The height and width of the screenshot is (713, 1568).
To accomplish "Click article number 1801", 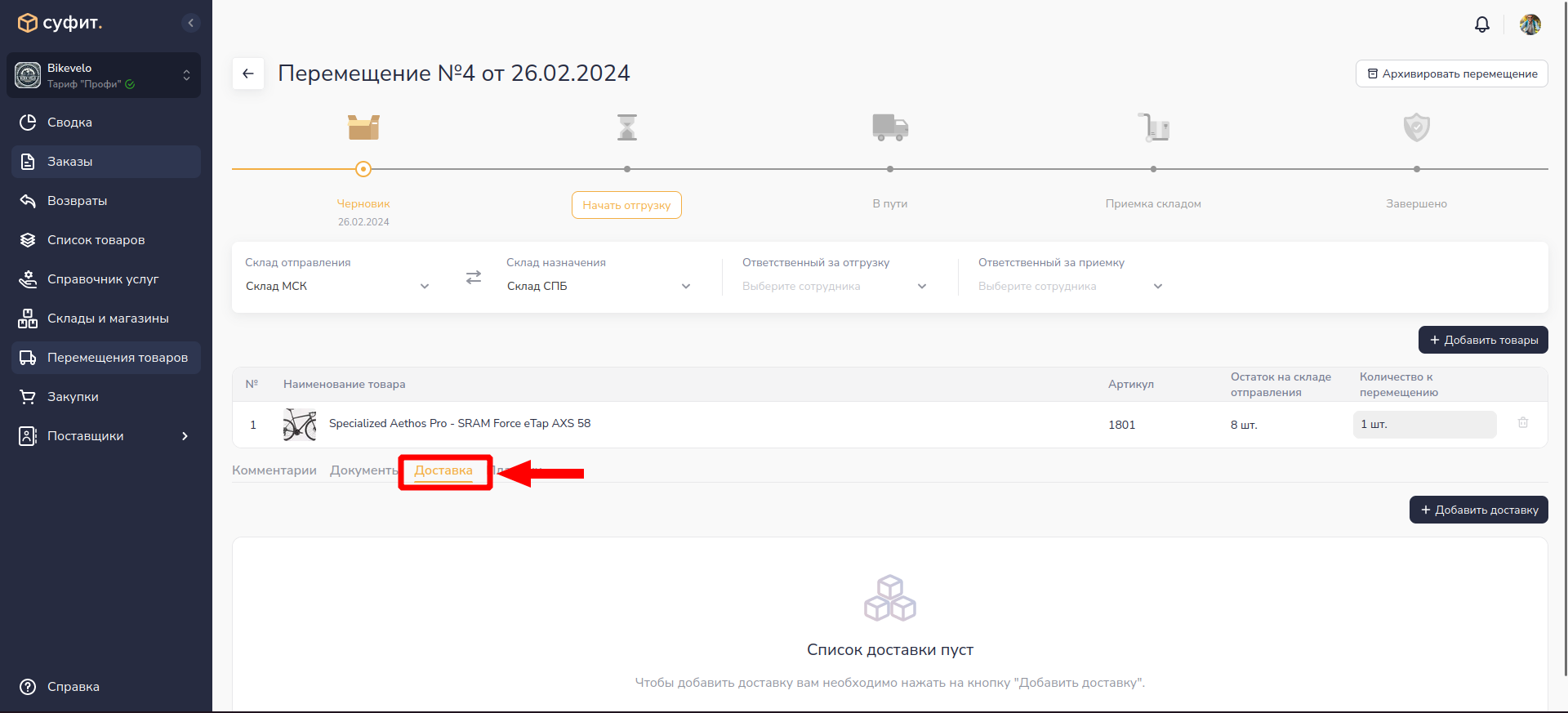I will [1122, 425].
